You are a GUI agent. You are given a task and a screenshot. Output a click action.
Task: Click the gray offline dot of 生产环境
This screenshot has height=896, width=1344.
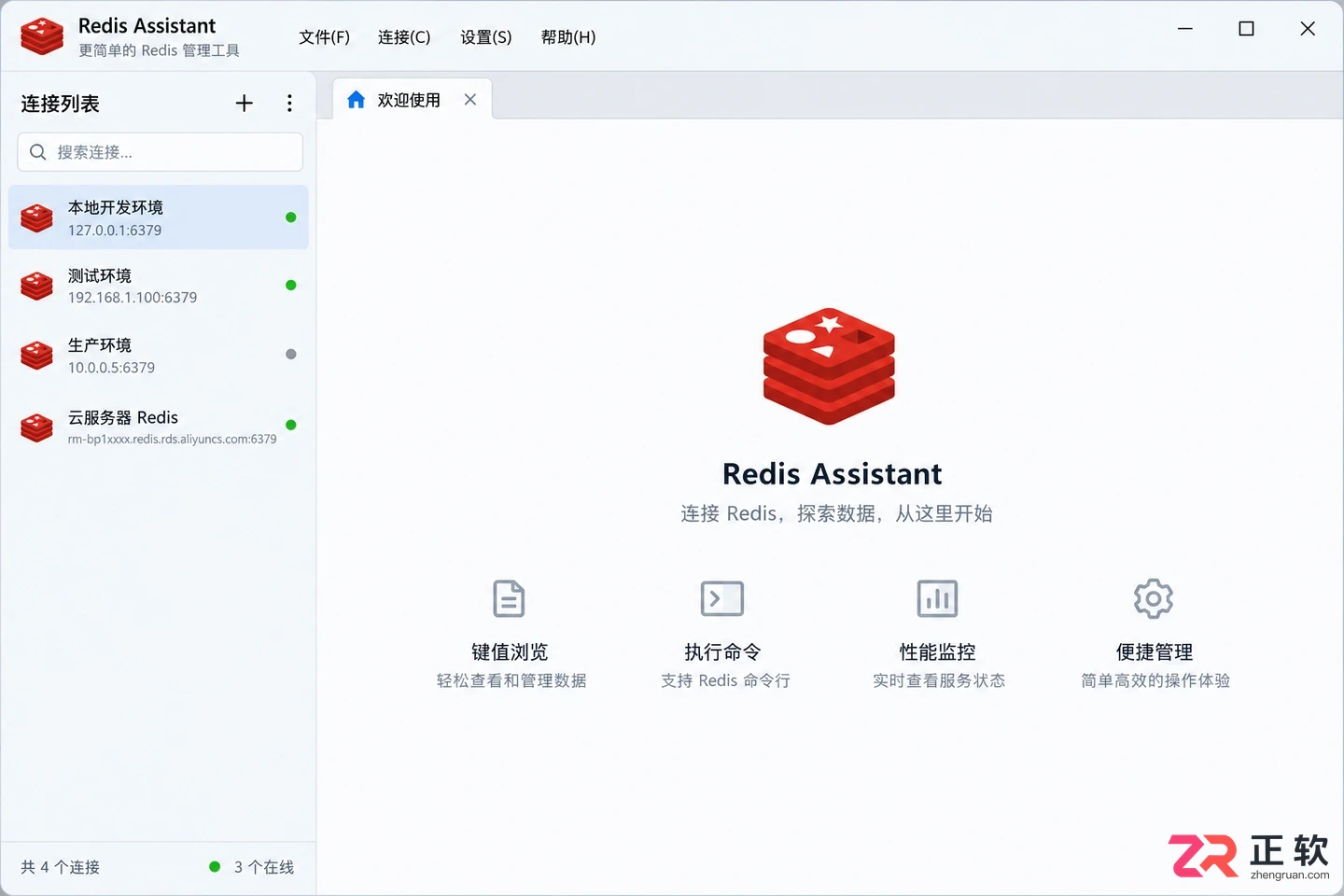click(x=291, y=355)
